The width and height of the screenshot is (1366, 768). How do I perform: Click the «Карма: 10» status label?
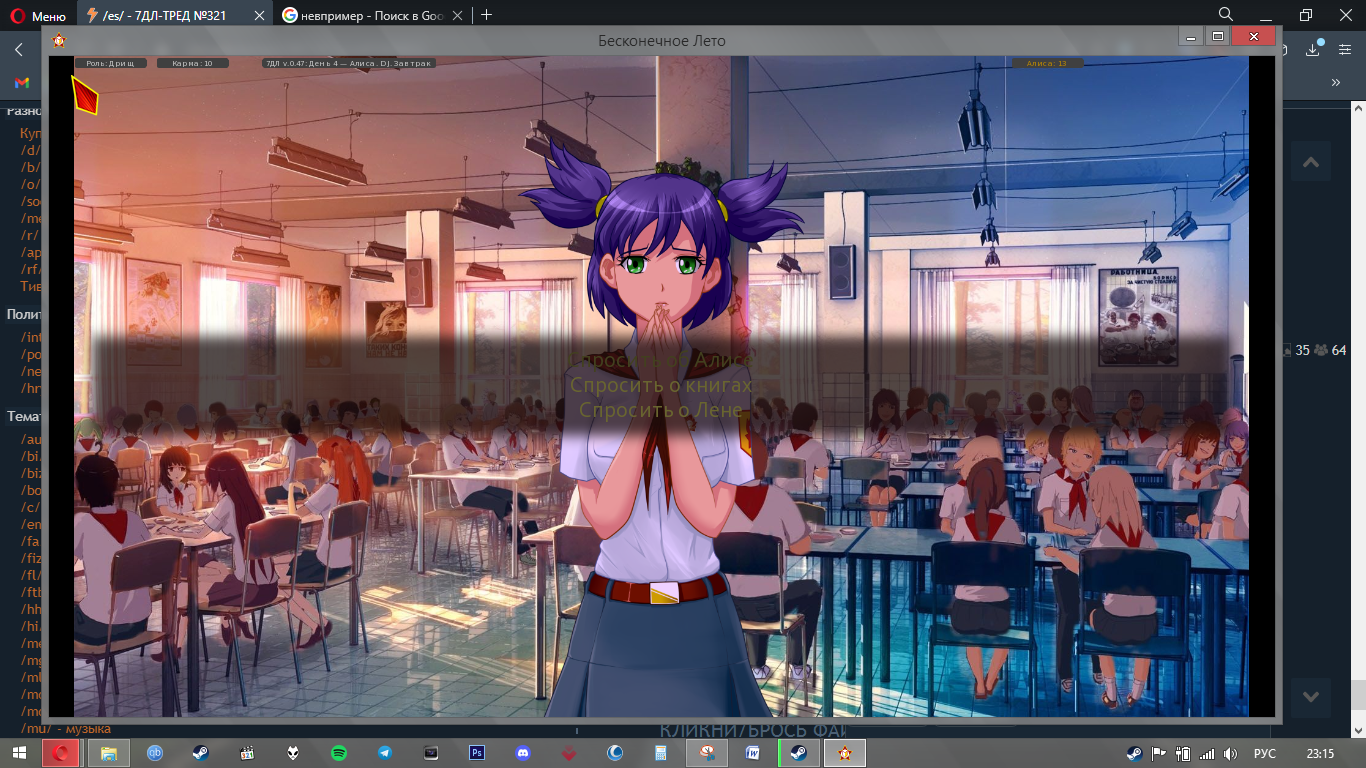point(193,63)
